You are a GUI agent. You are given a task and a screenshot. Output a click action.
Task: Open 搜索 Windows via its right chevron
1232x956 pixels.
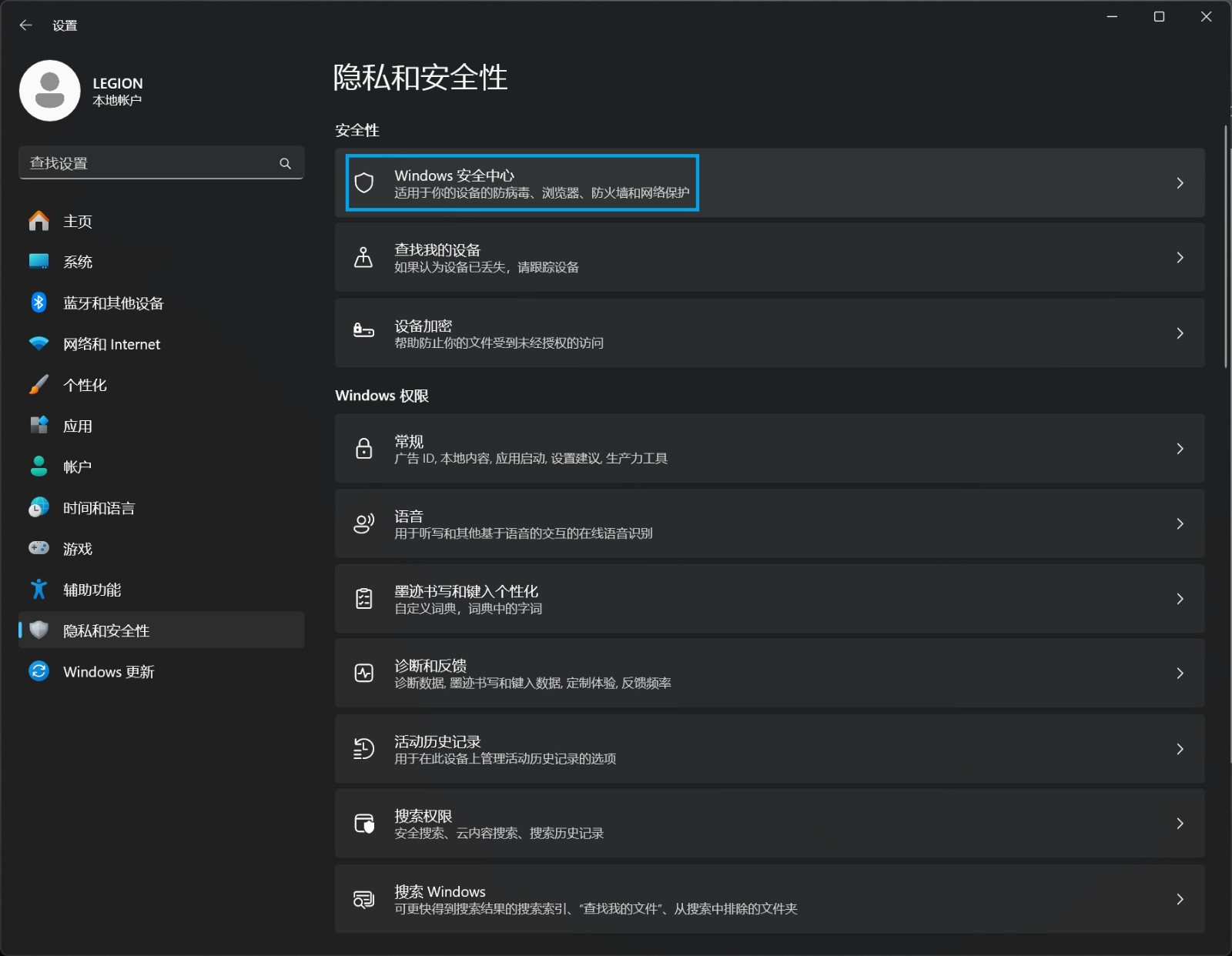[x=1180, y=898]
